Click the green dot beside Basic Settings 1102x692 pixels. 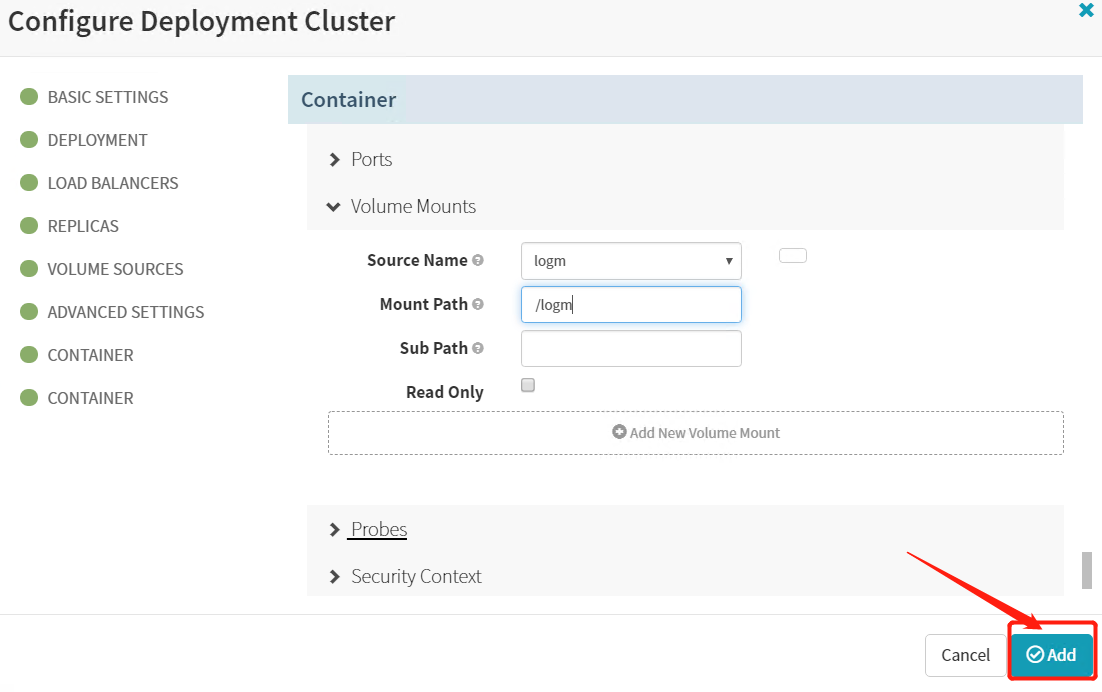[29, 97]
